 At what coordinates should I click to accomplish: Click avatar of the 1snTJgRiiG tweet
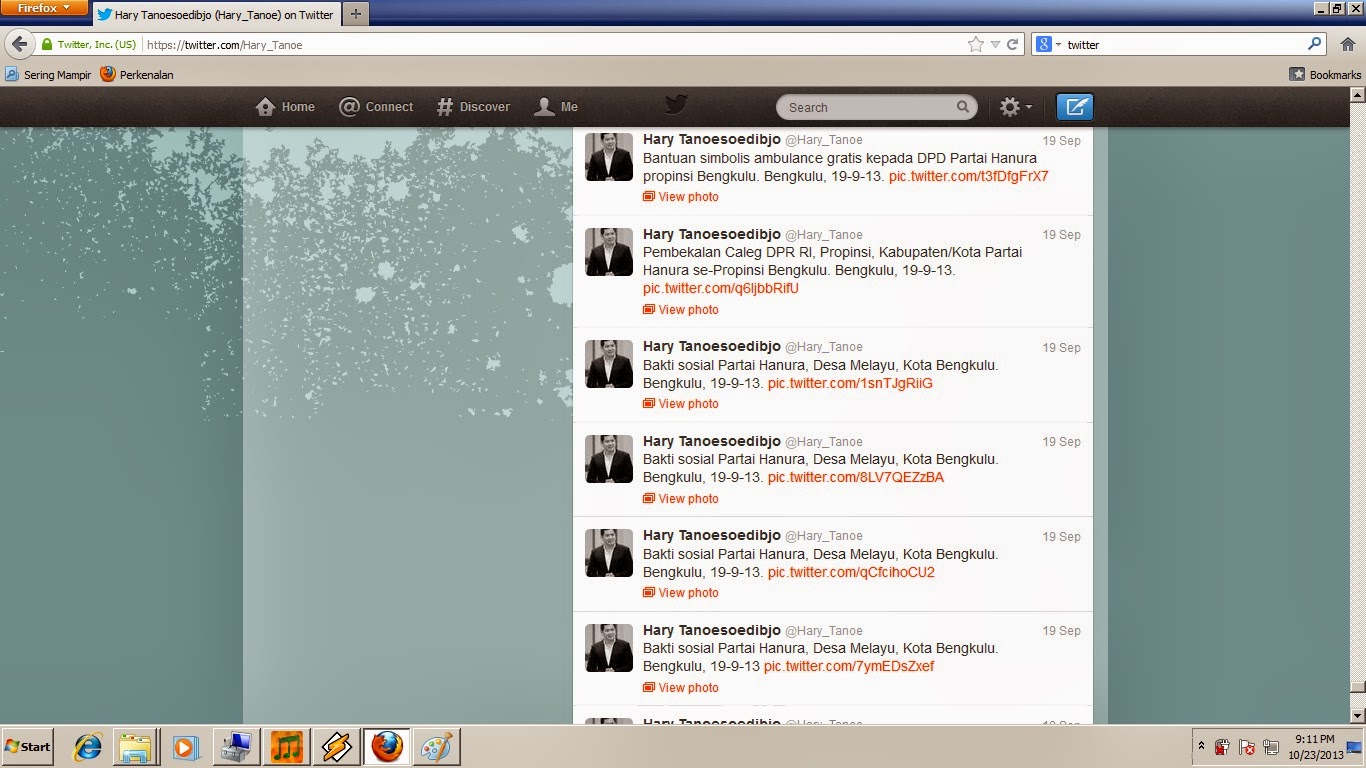click(x=609, y=364)
